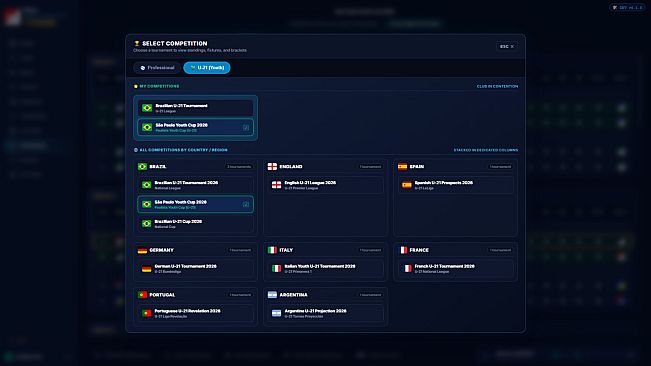Open Brazilian U-21 Cup 2026 National Cup
The width and height of the screenshot is (651, 366).
195,224
